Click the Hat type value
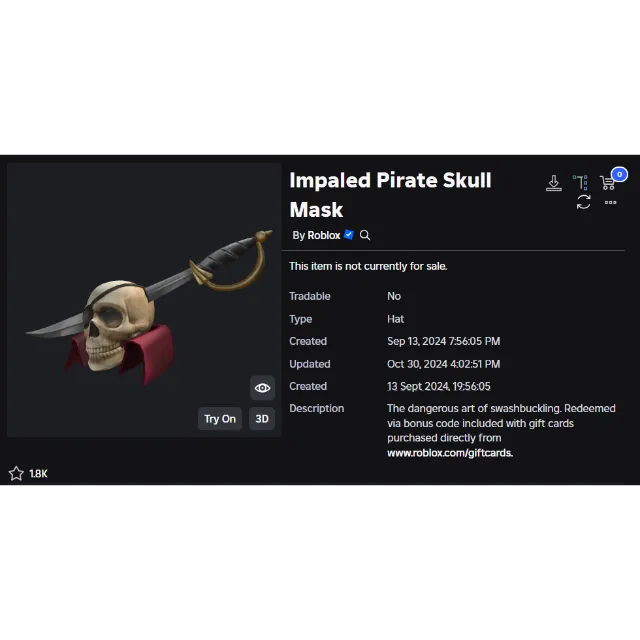Image resolution: width=640 pixels, height=640 pixels. click(x=395, y=319)
